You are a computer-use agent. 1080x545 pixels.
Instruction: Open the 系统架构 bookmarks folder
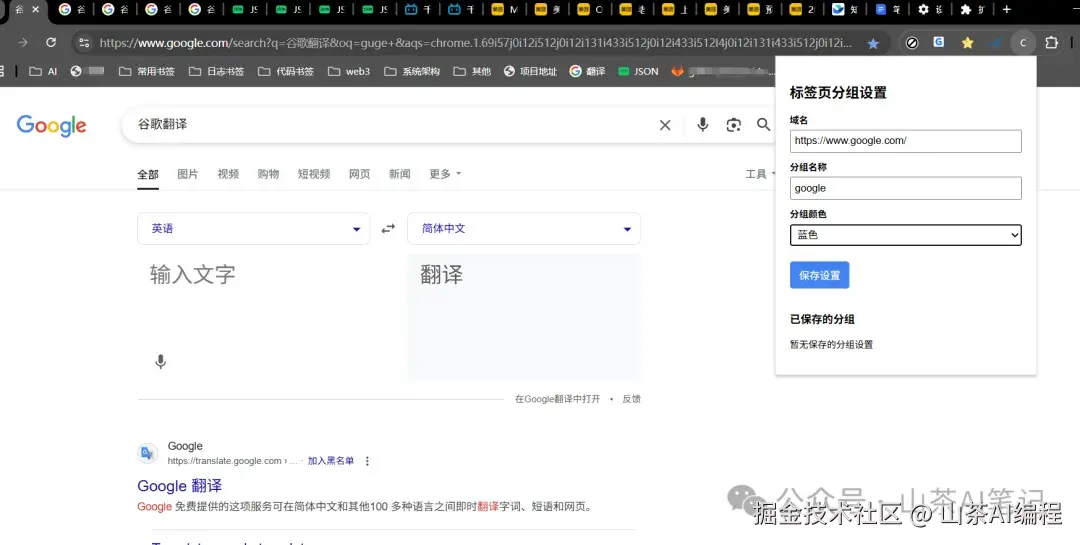pyautogui.click(x=412, y=71)
